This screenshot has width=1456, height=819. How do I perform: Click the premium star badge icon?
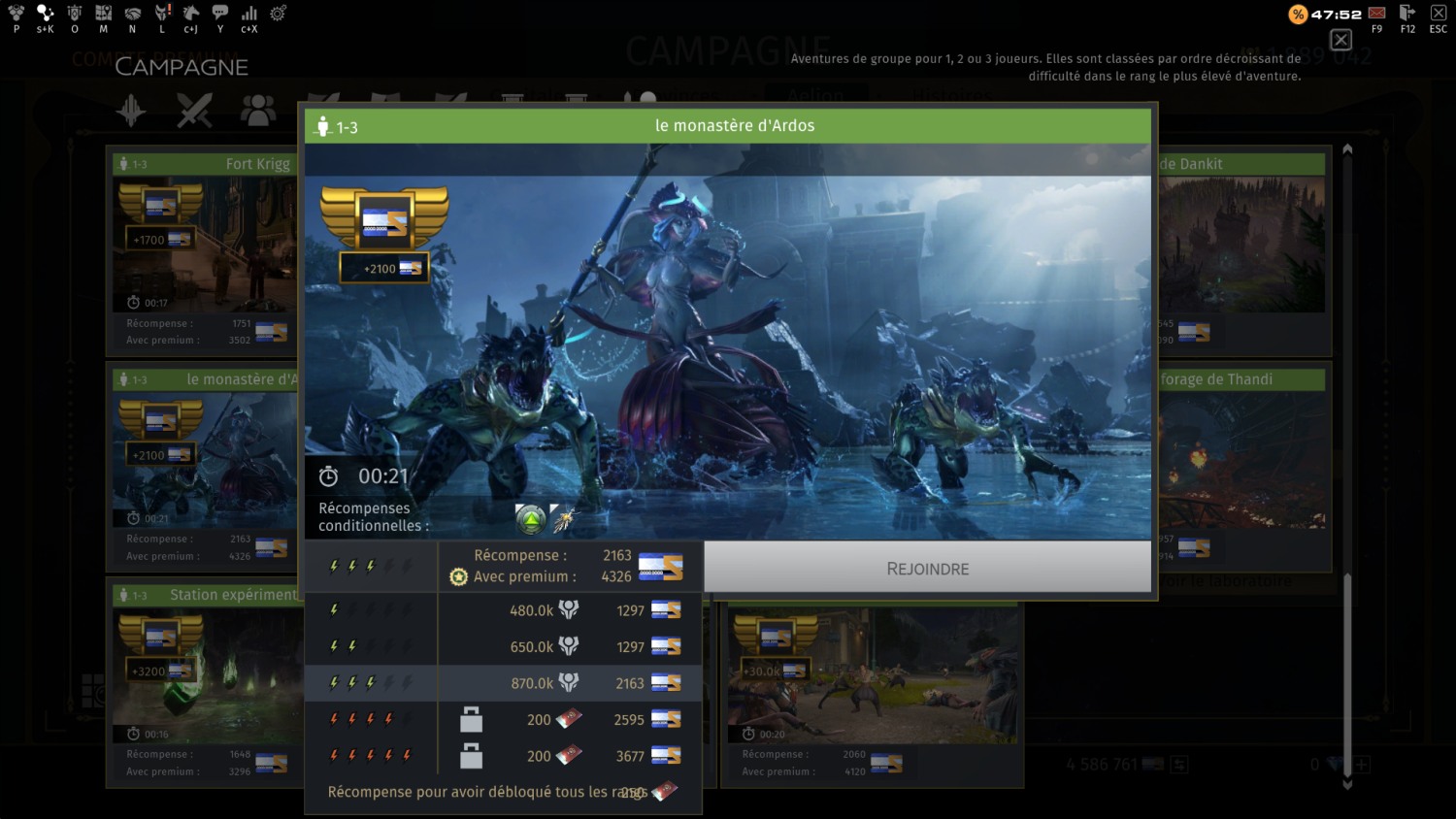tap(459, 577)
